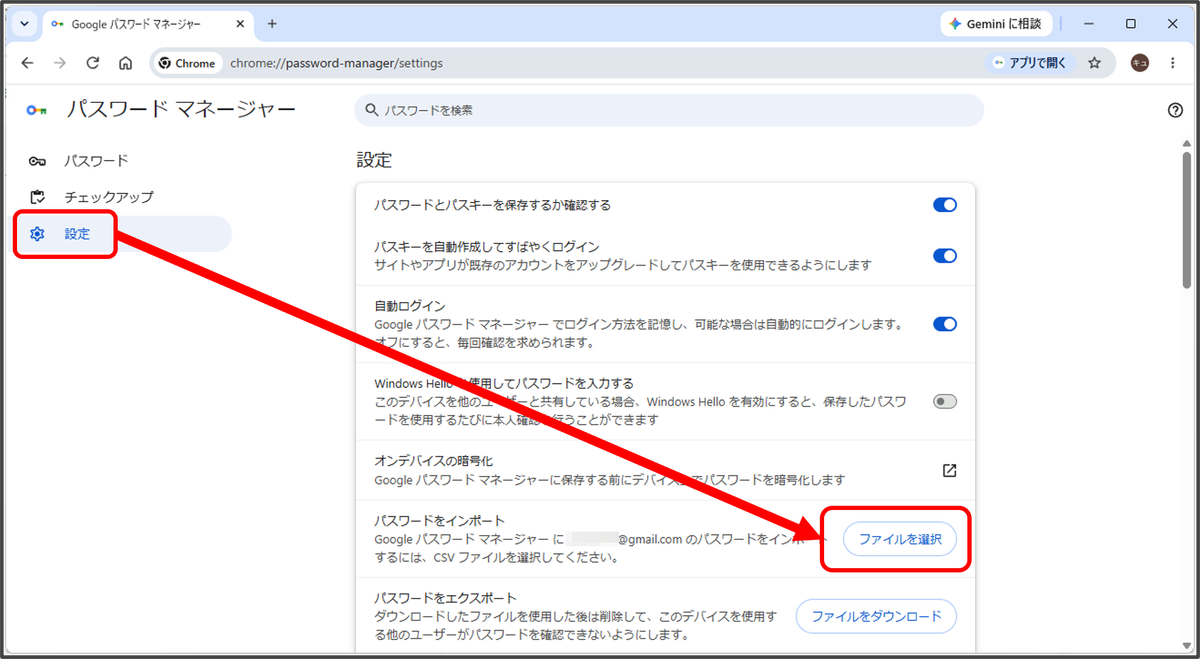The image size is (1200, 659).
Task: Bookmark this page with star icon
Action: [x=1094, y=63]
